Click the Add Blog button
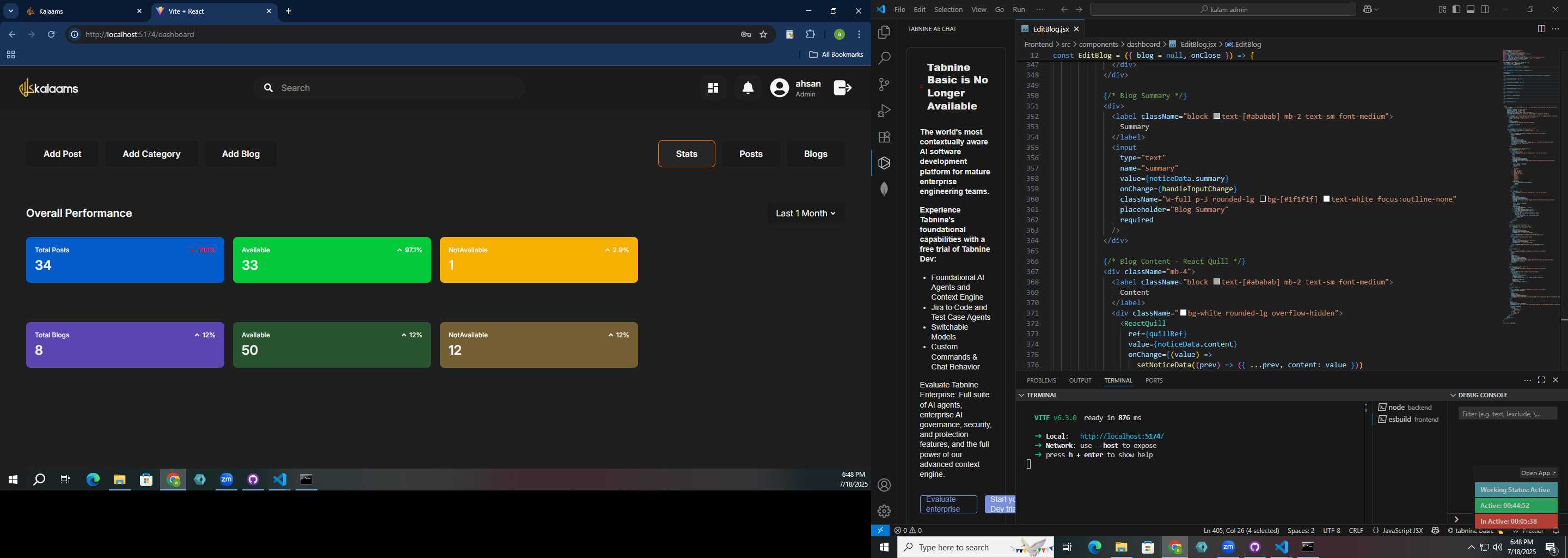This screenshot has width=1568, height=558. coord(241,154)
